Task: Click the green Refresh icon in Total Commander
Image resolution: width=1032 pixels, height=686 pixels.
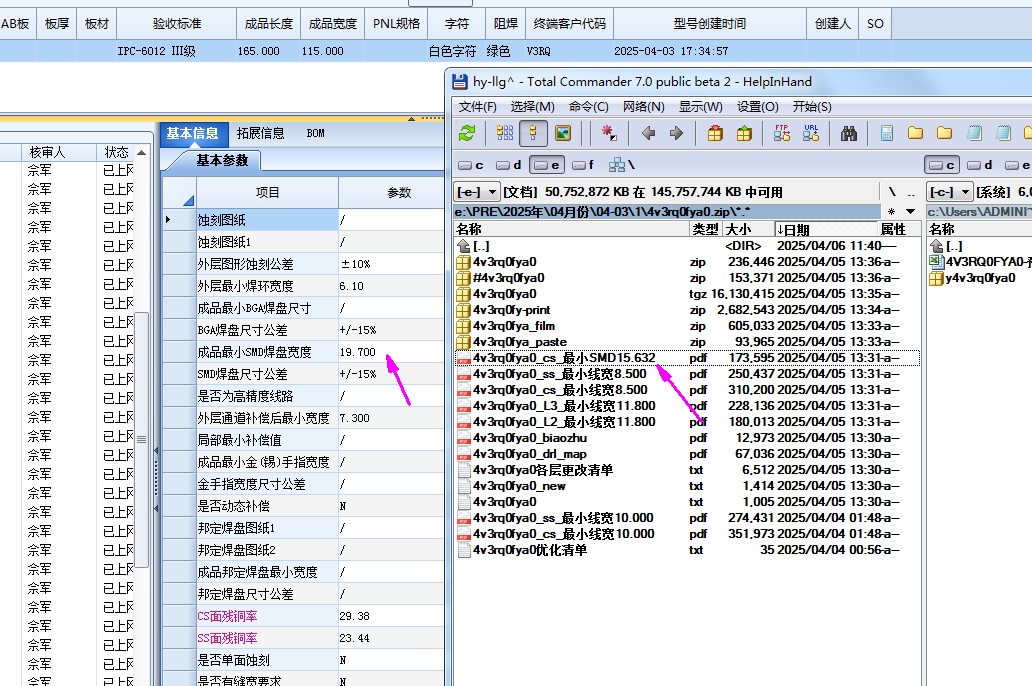Action: pos(467,134)
